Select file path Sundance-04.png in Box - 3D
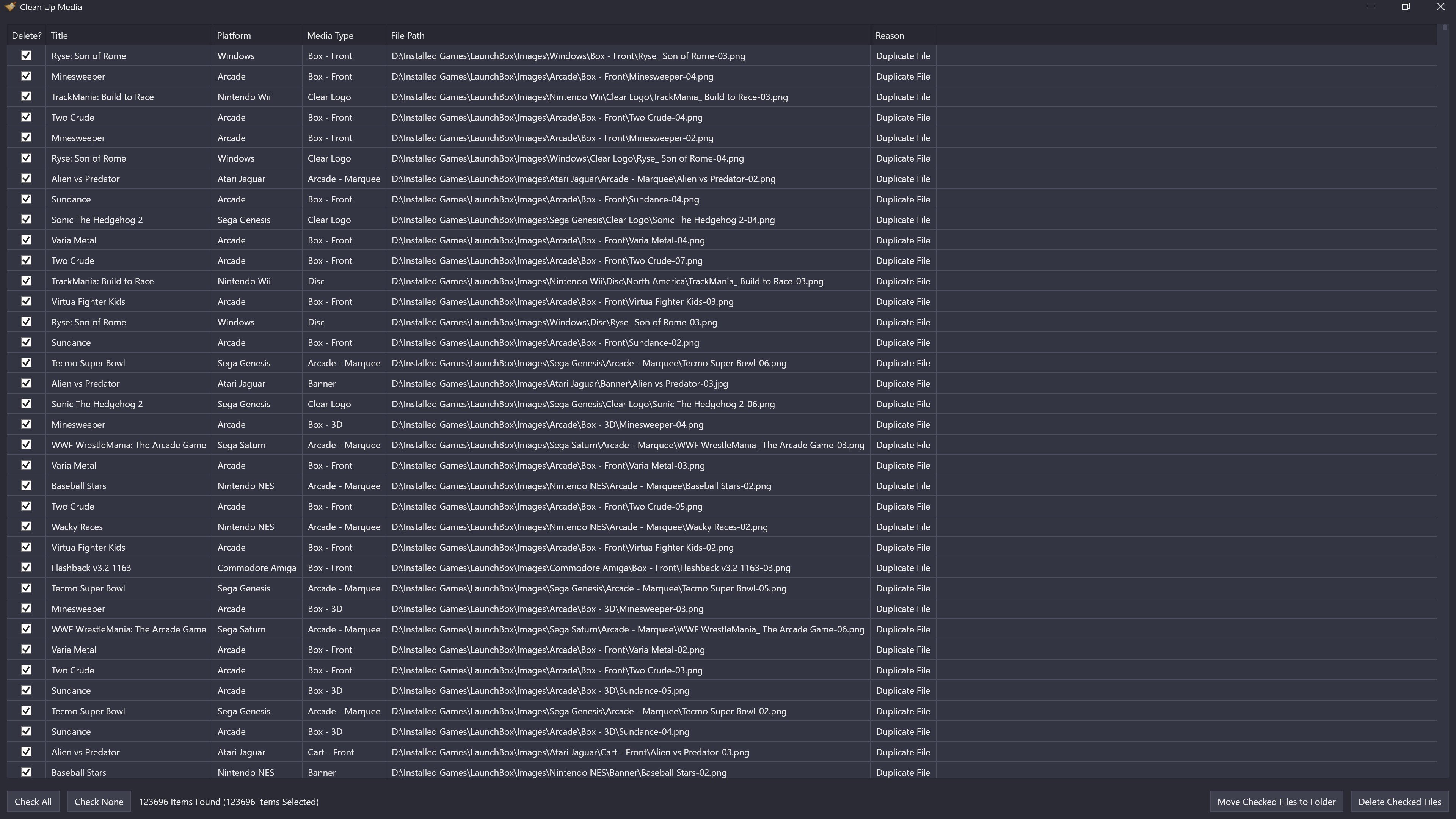This screenshot has width=1456, height=819. coord(540,731)
